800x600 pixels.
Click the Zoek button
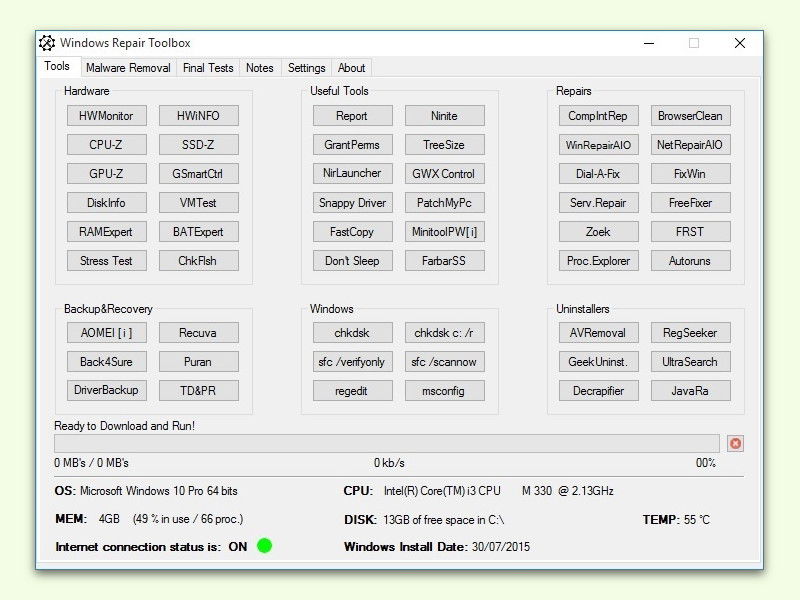598,232
